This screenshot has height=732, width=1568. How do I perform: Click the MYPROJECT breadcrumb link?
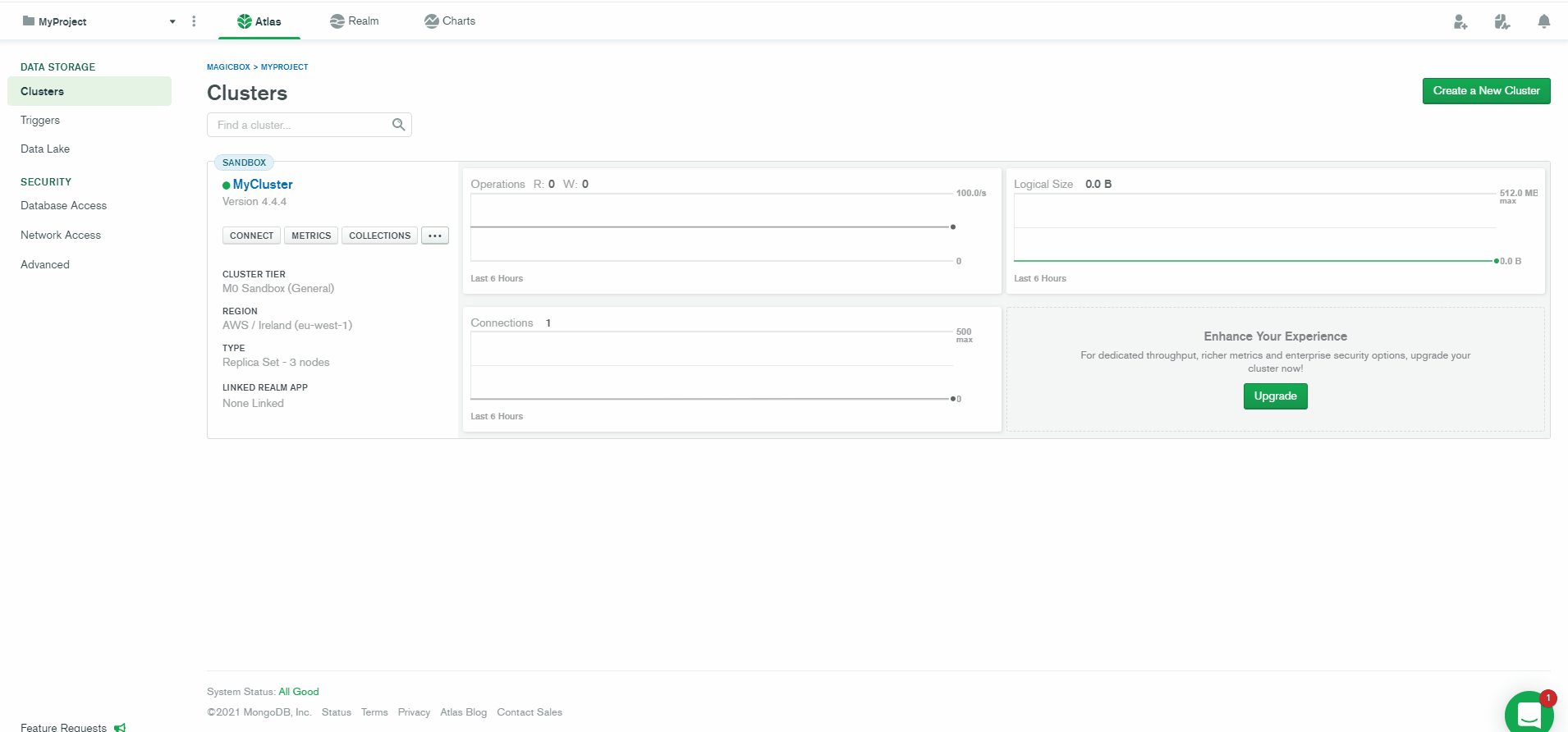point(285,67)
